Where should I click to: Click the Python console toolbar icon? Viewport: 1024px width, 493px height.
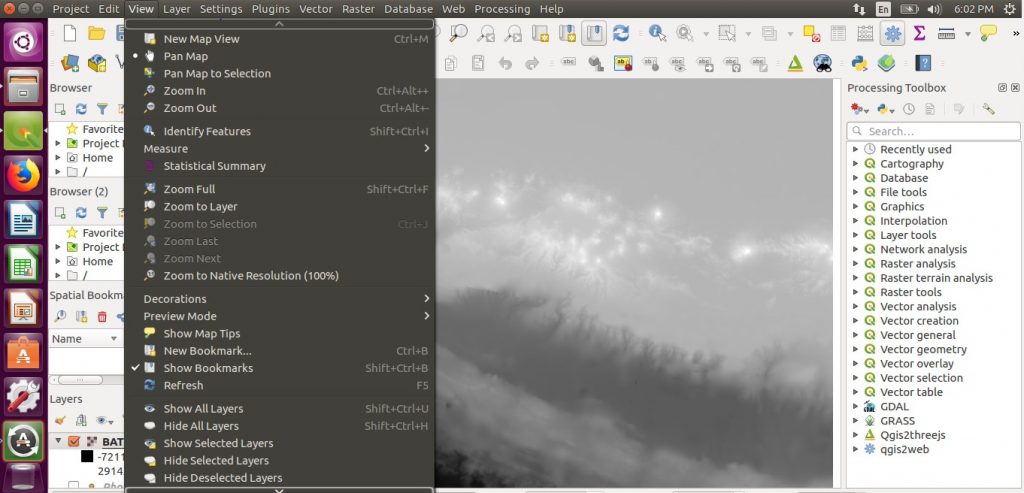coord(859,63)
